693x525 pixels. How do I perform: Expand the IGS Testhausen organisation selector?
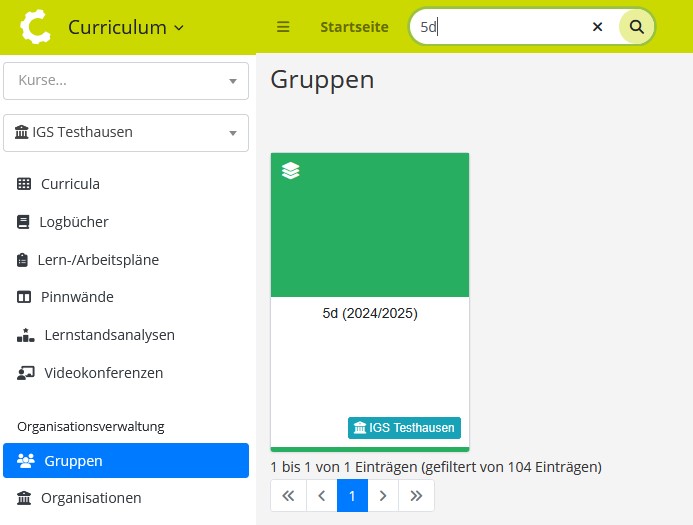[x=126, y=133]
